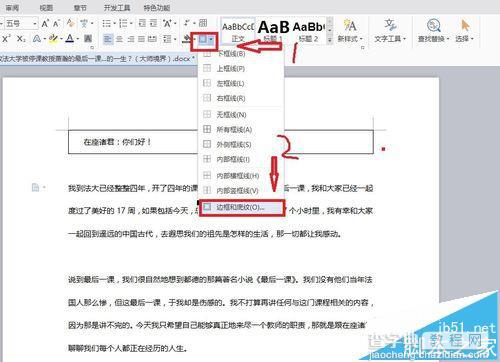Choose 内部竖框线(V) inside vertical border
500x362 pixels.
pos(241,191)
